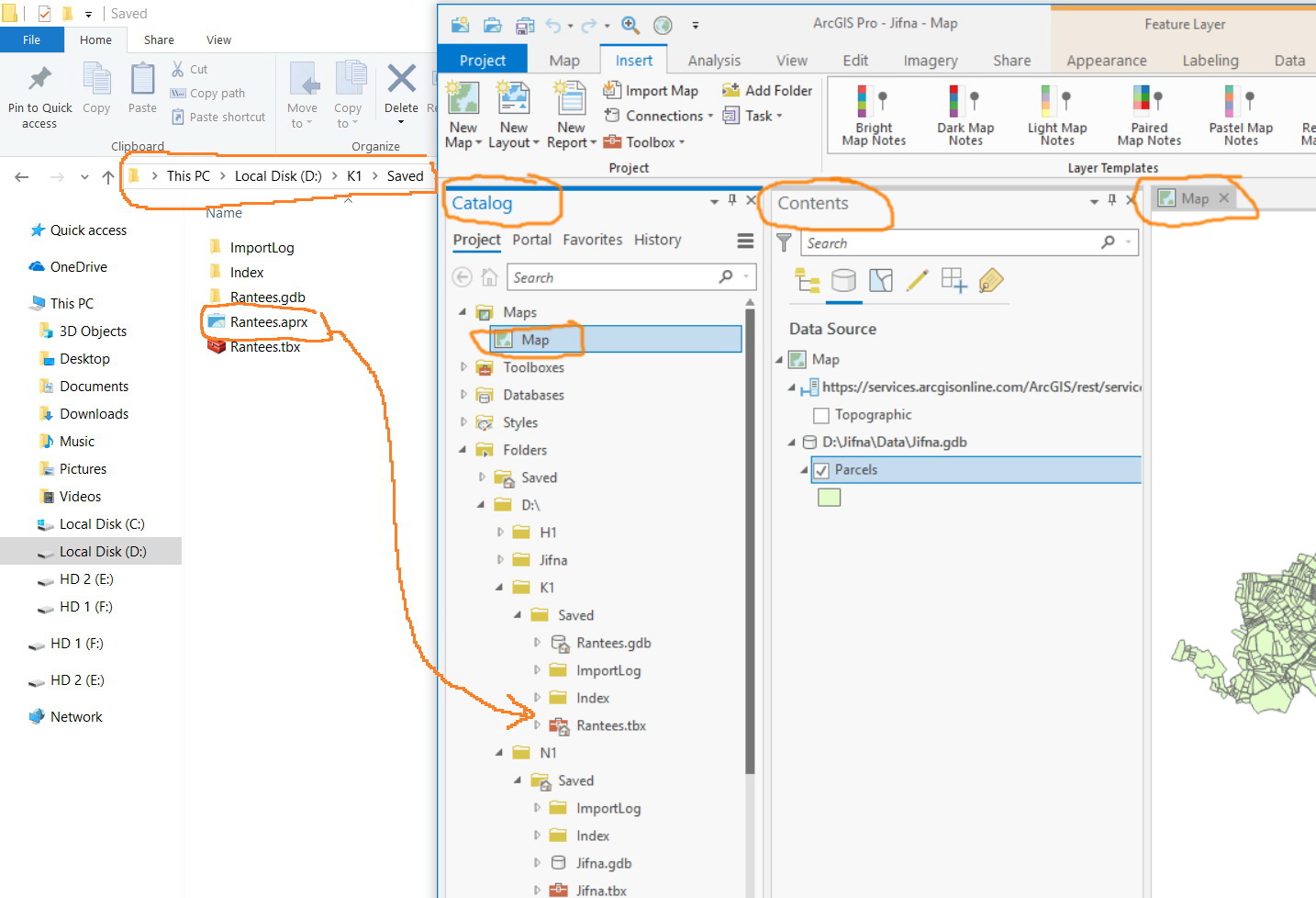Enable the Topographic basemap checkbox

point(821,415)
